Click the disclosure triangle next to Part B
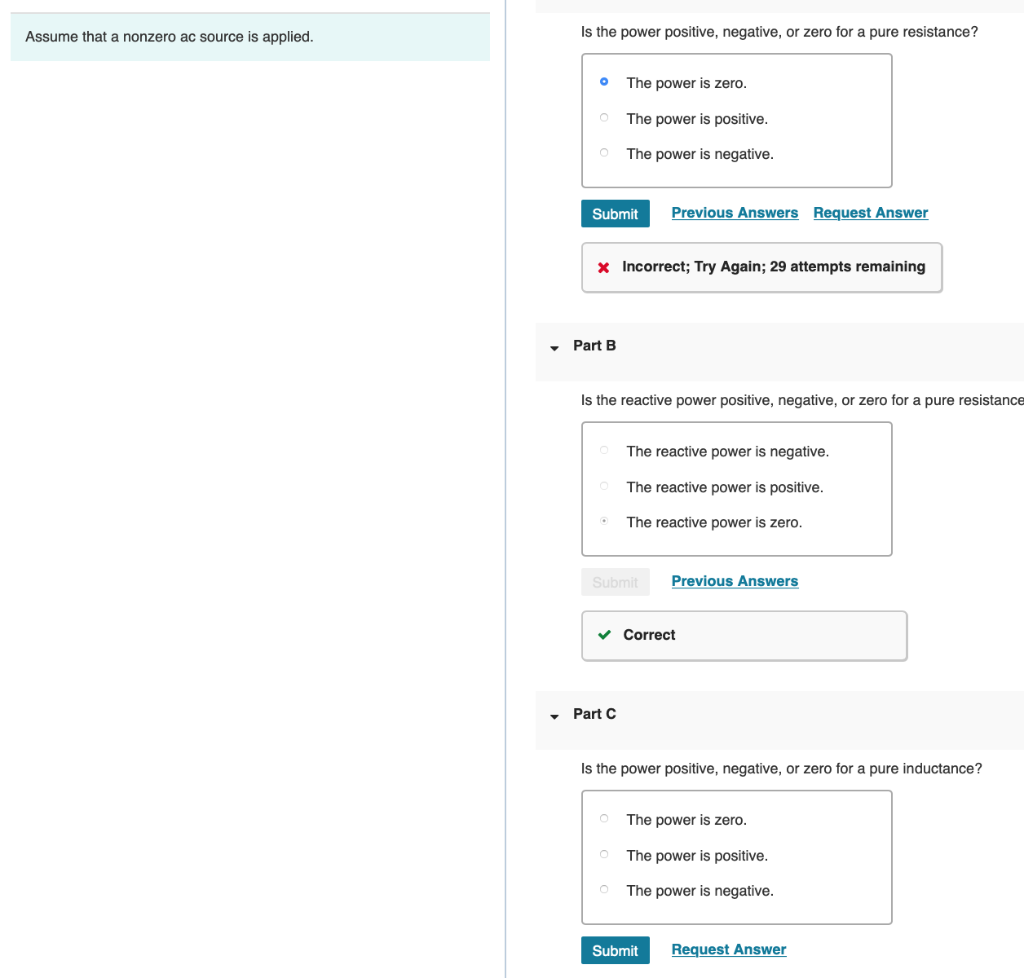1024x978 pixels. point(556,349)
